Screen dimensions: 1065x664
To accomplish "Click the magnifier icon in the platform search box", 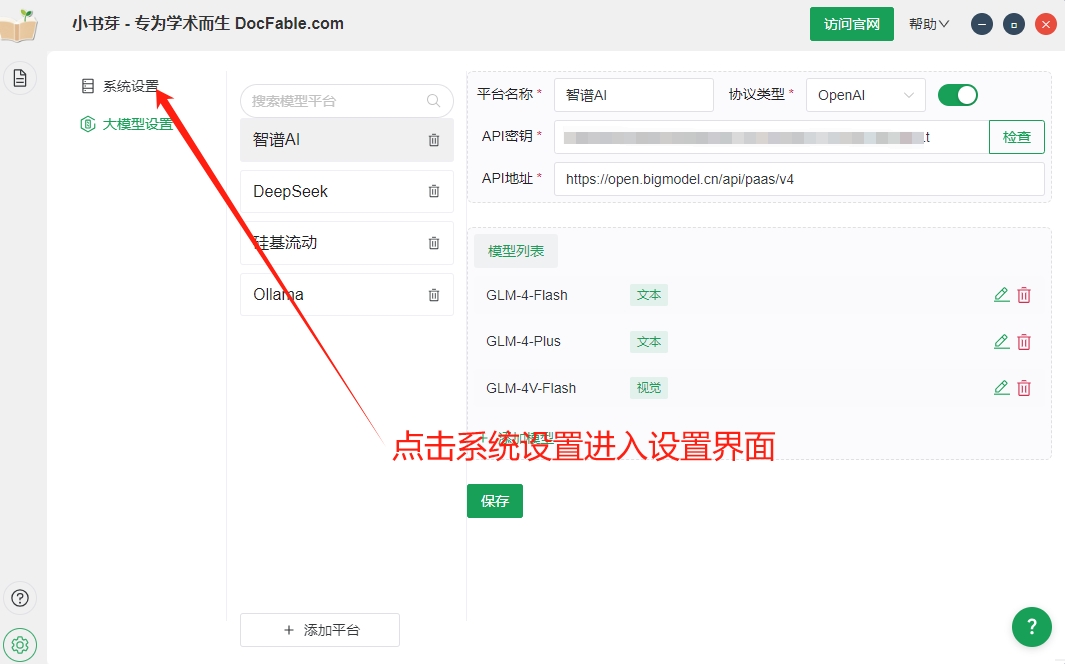I will click(x=433, y=101).
